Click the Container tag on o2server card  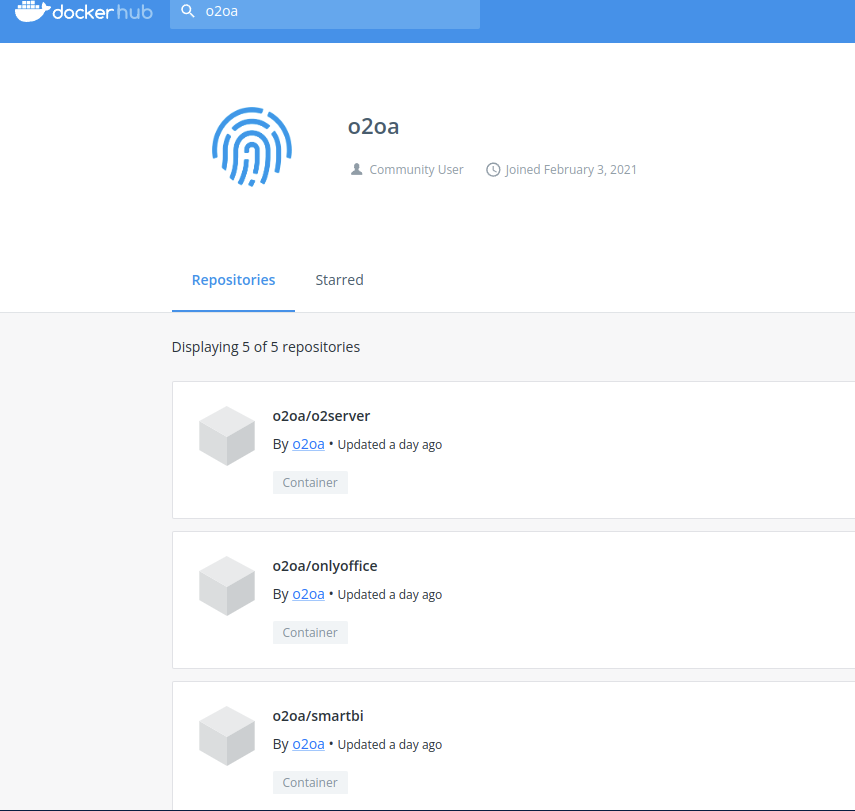tap(310, 483)
